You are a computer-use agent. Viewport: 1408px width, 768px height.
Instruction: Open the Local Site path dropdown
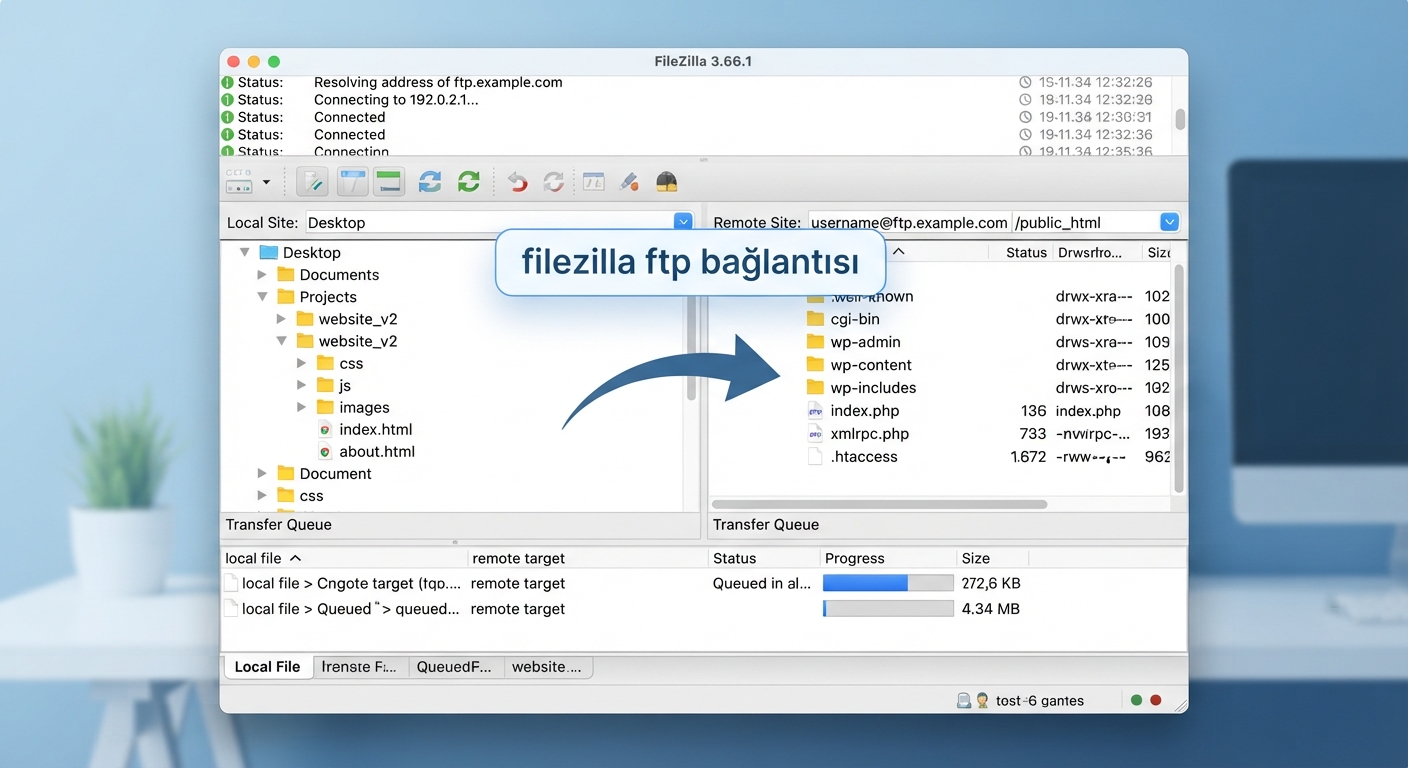pos(683,222)
